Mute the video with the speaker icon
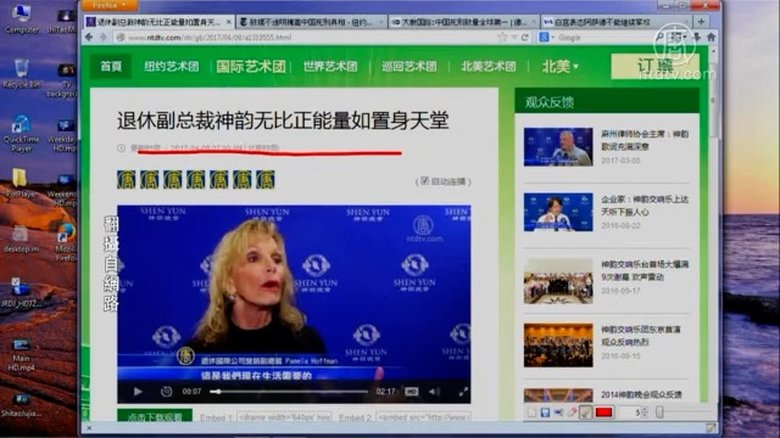 click(x=434, y=392)
